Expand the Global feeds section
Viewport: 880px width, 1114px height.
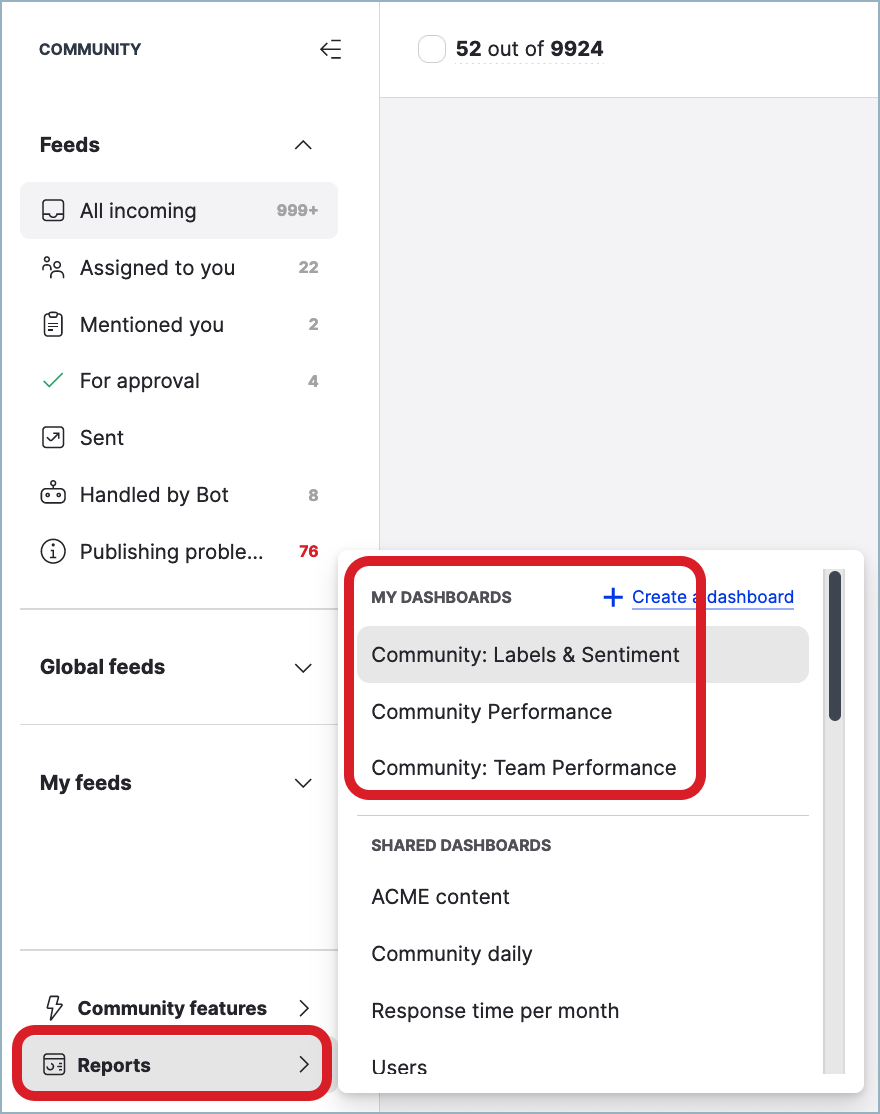pos(303,667)
